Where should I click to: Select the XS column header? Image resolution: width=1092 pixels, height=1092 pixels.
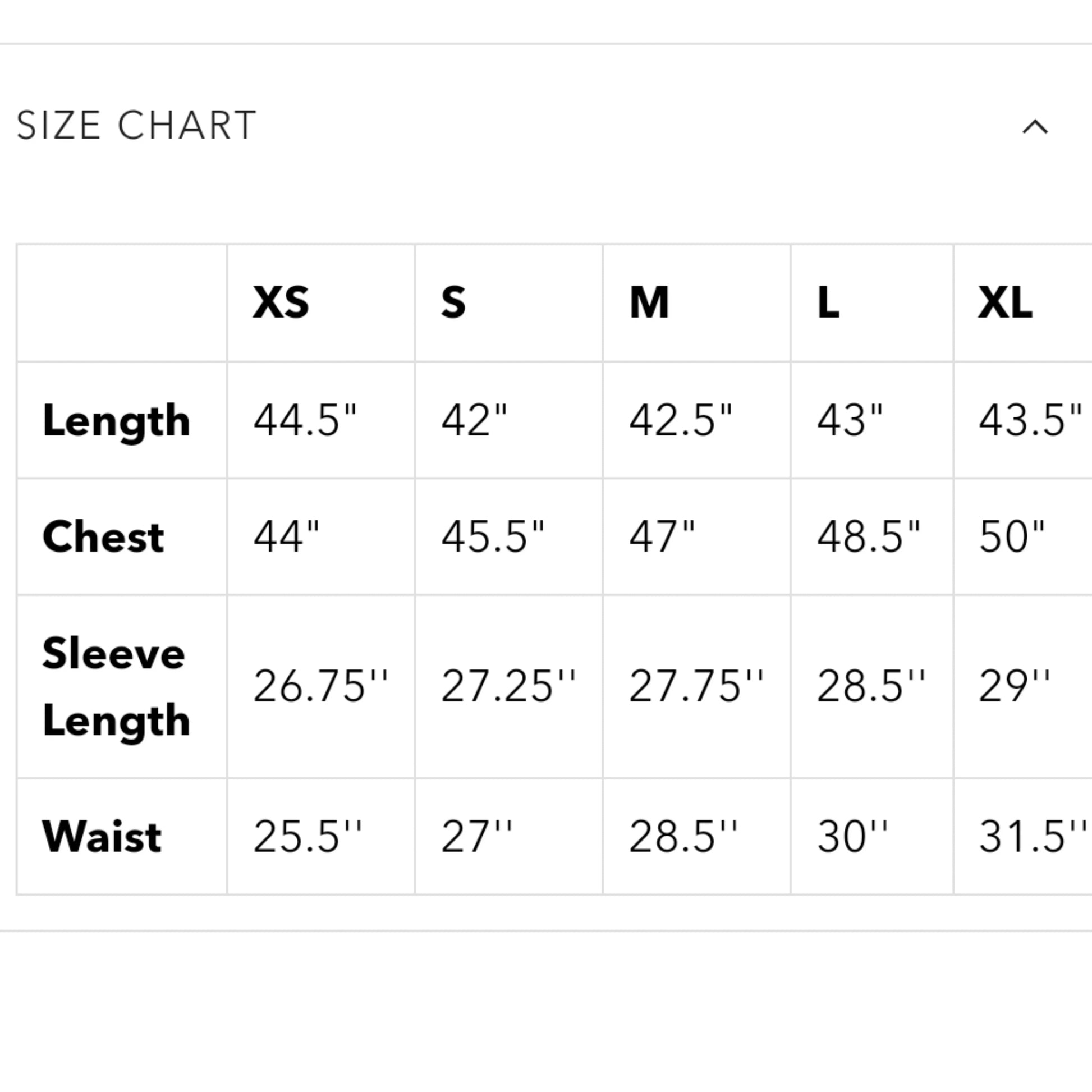click(281, 302)
